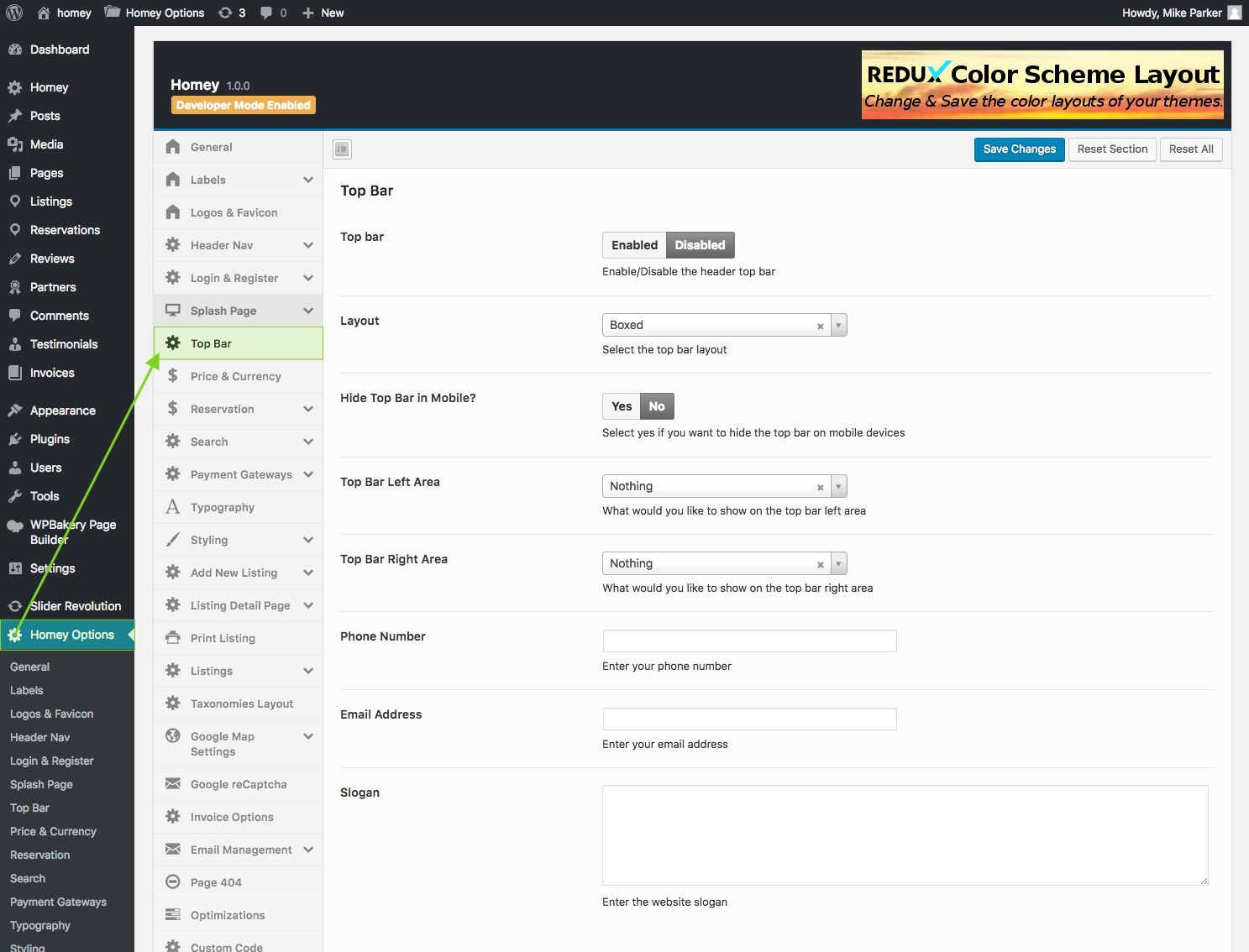1249x952 pixels.
Task: Open the Top Bar Right Area dropdown
Action: [724, 563]
